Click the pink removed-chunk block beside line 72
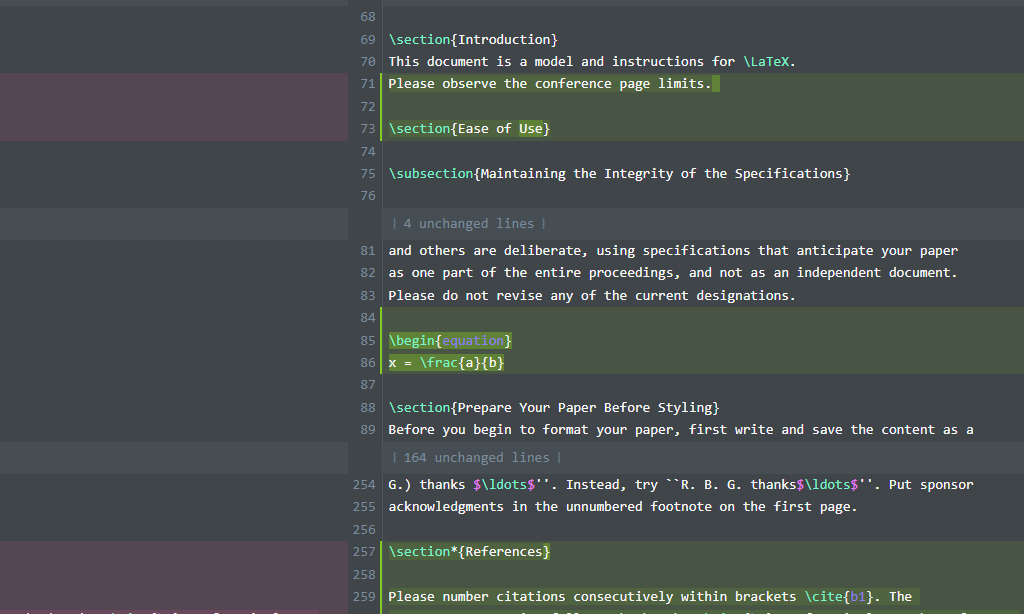The height and width of the screenshot is (614, 1024). tap(174, 106)
